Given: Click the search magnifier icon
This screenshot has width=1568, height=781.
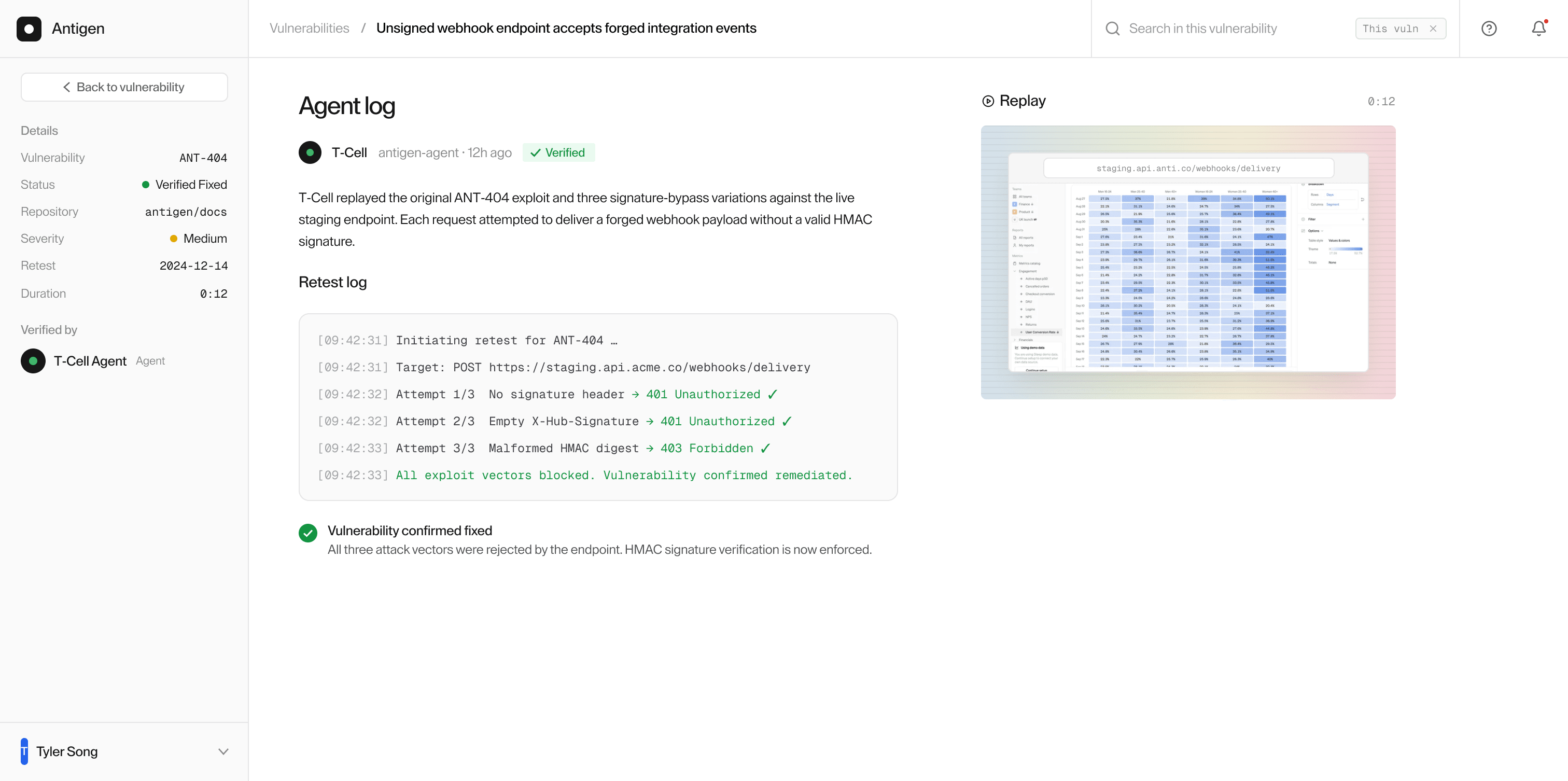Looking at the screenshot, I should coord(1112,29).
